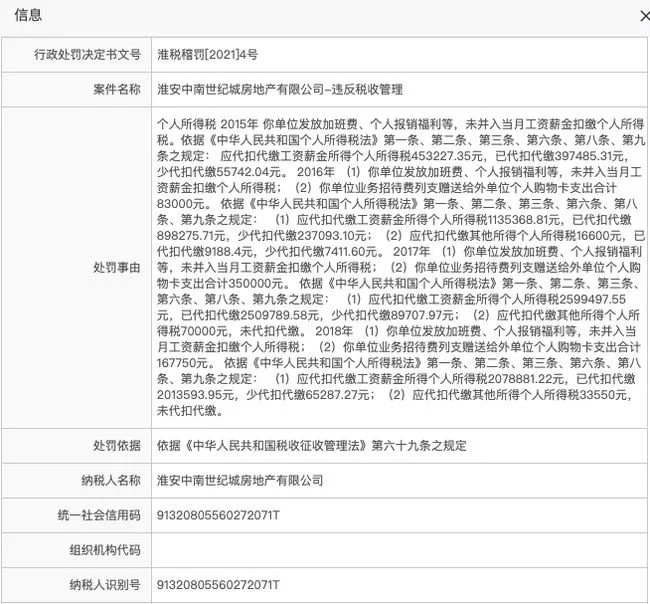This screenshot has width=650, height=604.
Task: Click the 处罚事由 label
Action: (x=117, y=268)
